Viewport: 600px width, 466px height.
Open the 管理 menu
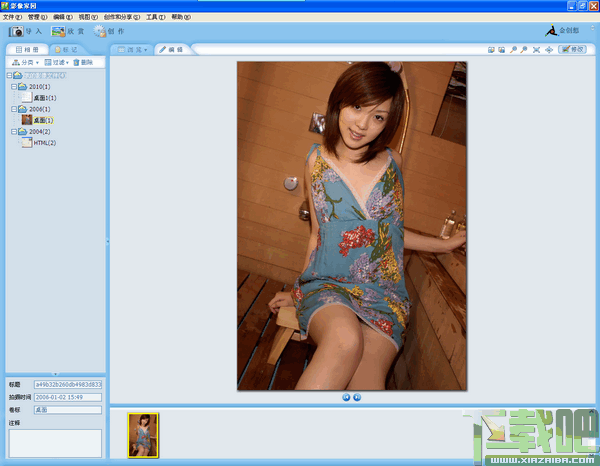38,17
